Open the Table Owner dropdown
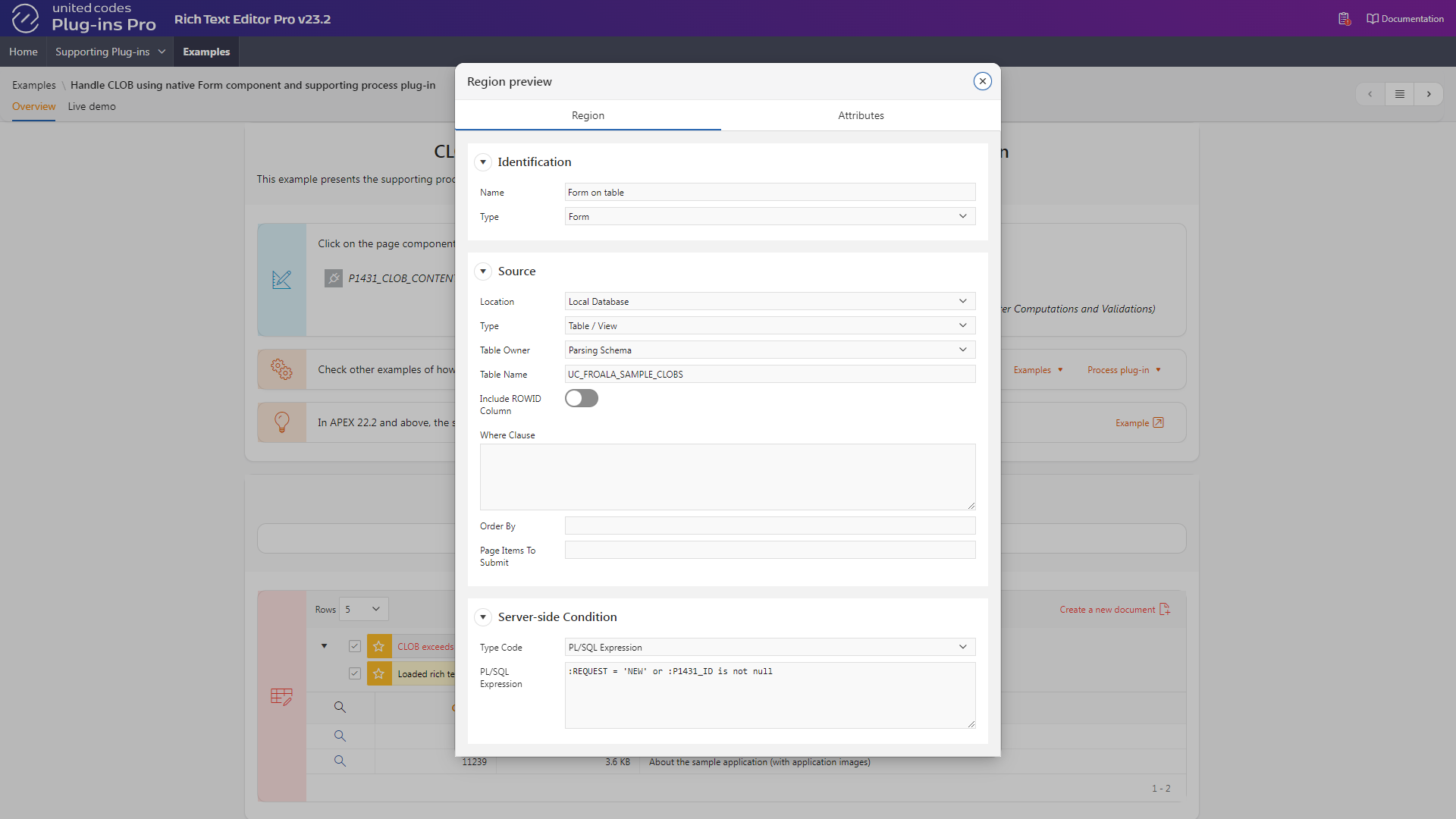 [770, 350]
